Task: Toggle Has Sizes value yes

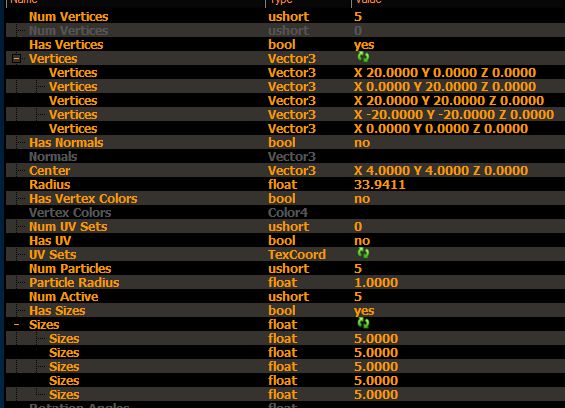Action: (x=364, y=311)
